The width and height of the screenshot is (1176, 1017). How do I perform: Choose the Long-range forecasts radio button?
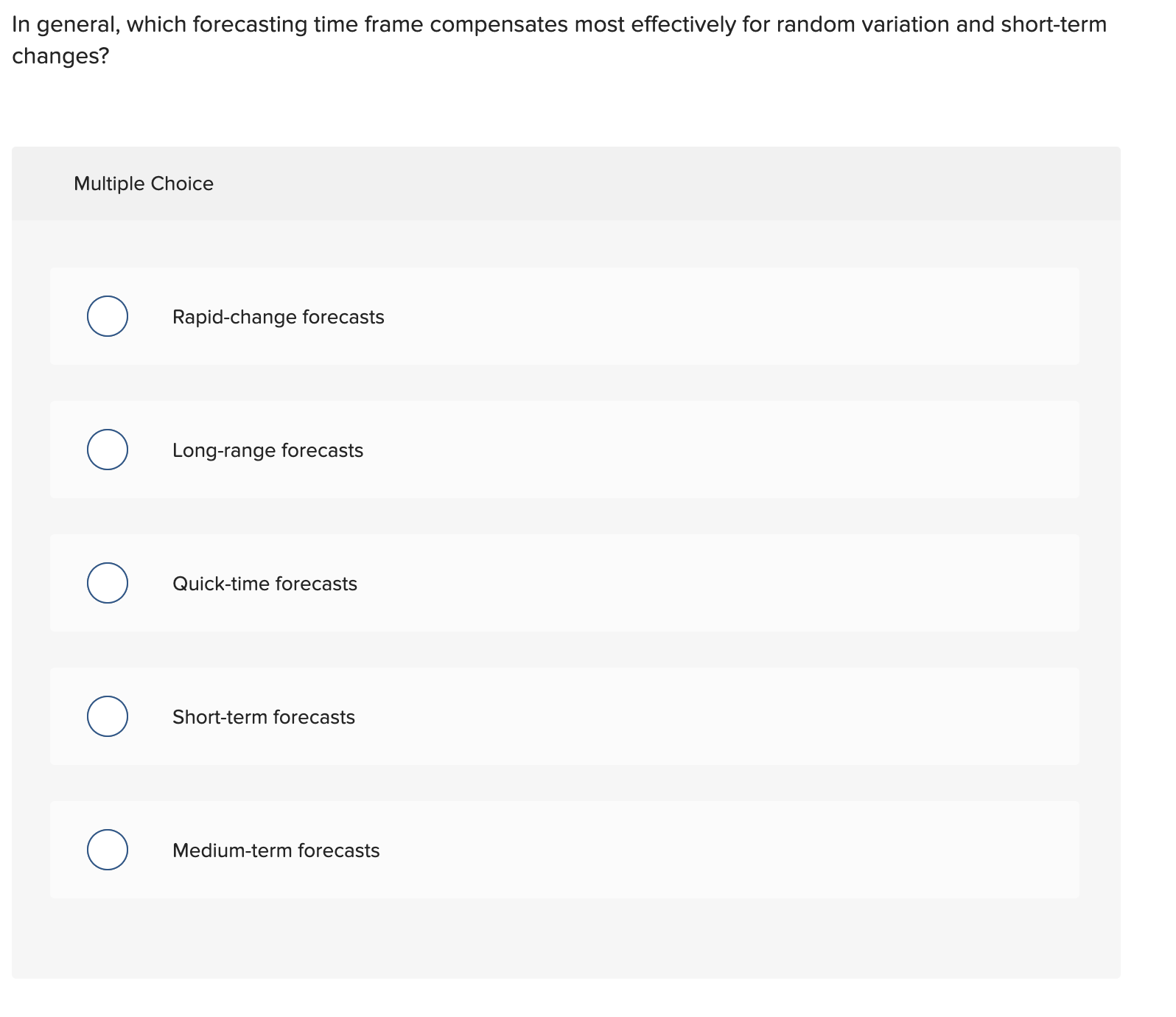point(108,450)
